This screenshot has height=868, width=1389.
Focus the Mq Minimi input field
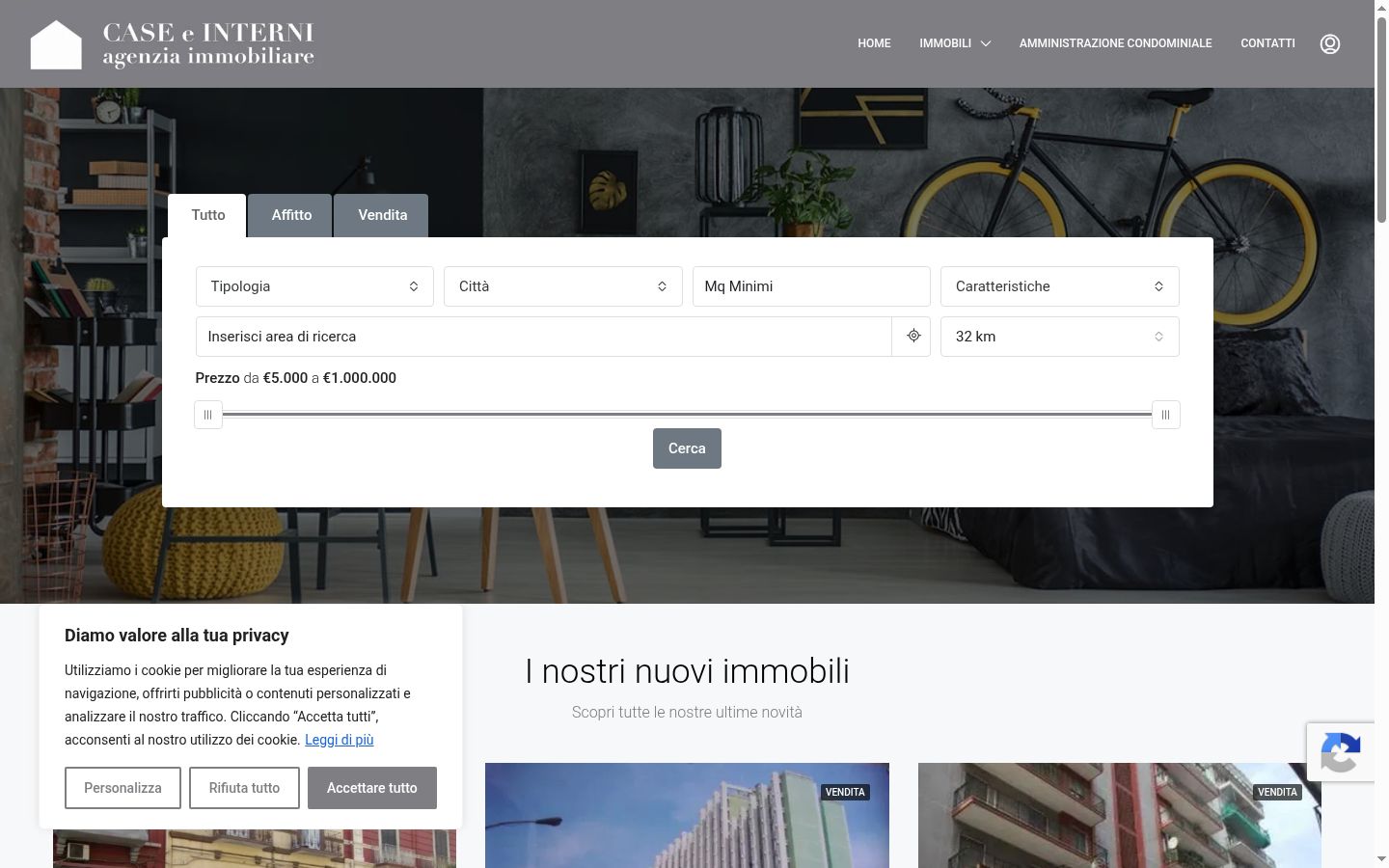811,286
